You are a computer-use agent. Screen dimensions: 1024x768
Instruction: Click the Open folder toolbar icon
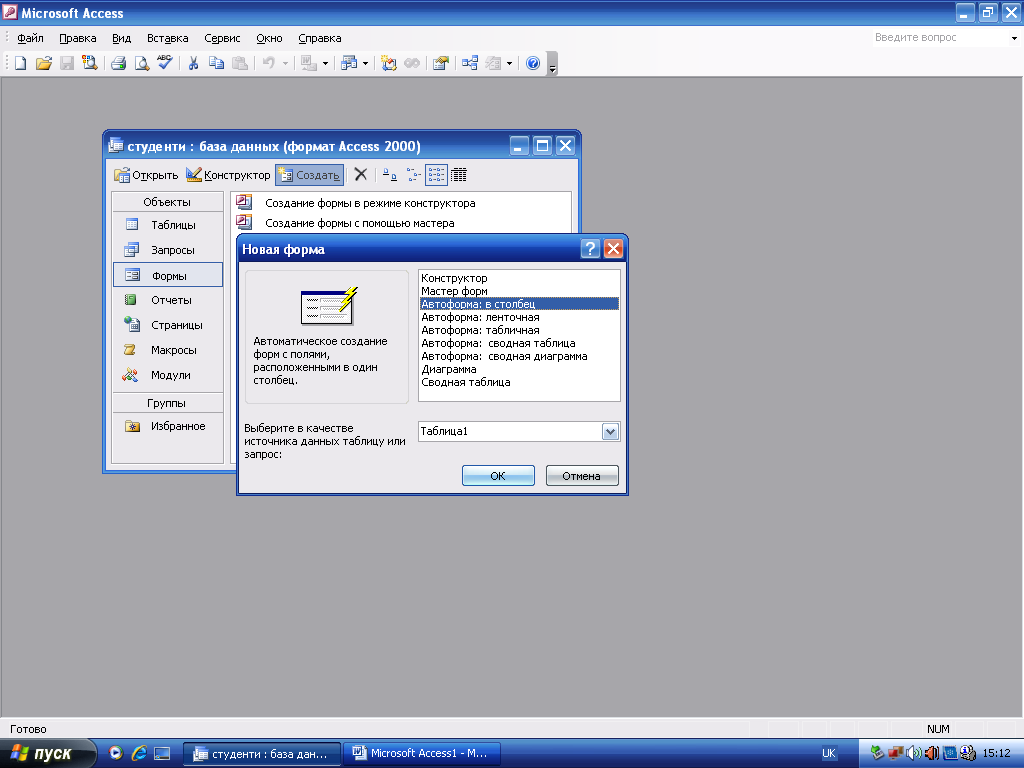(x=44, y=63)
